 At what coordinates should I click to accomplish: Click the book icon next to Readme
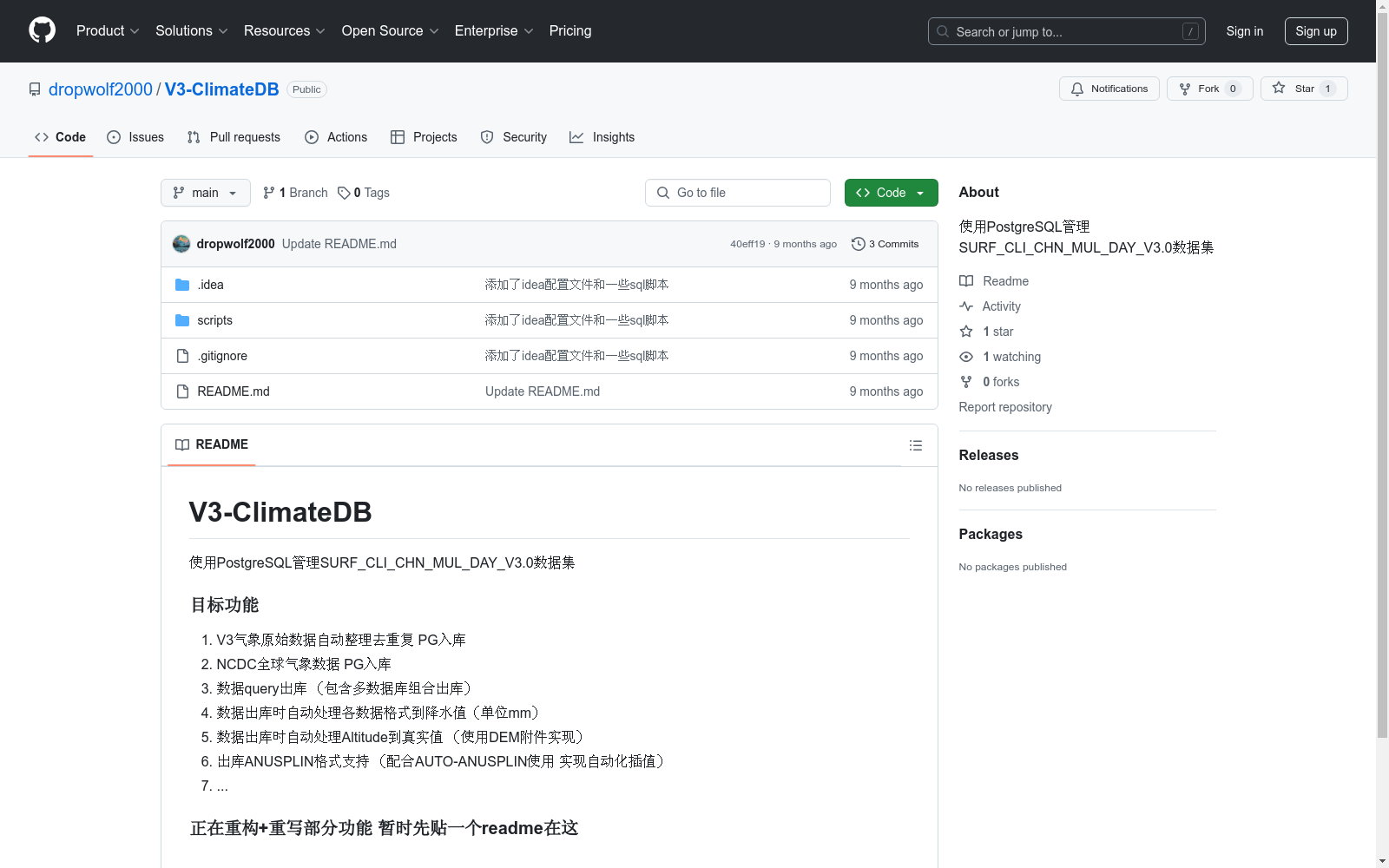tap(966, 281)
